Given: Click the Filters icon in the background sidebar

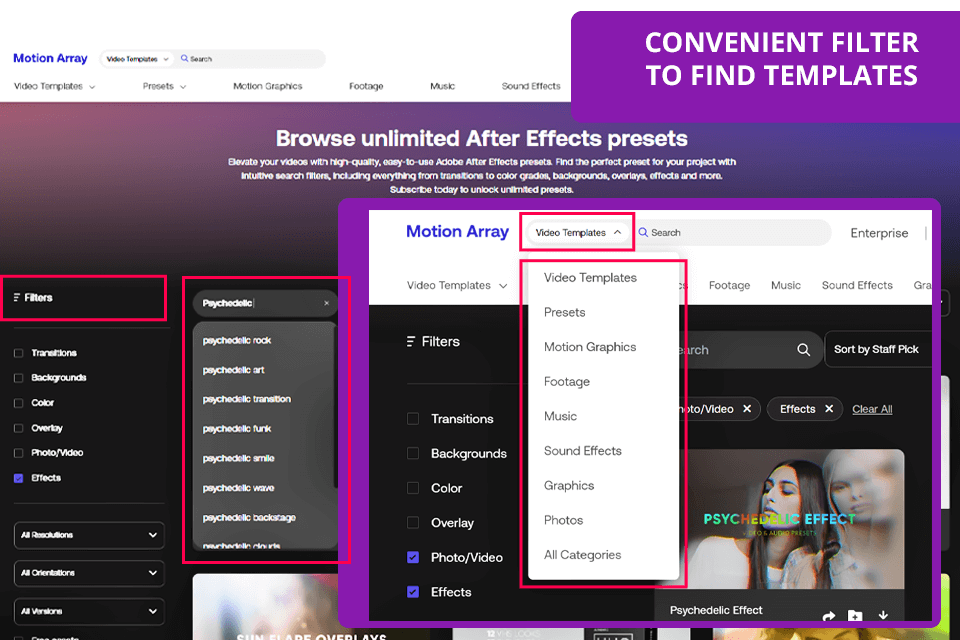Looking at the screenshot, I should click(x=17, y=298).
